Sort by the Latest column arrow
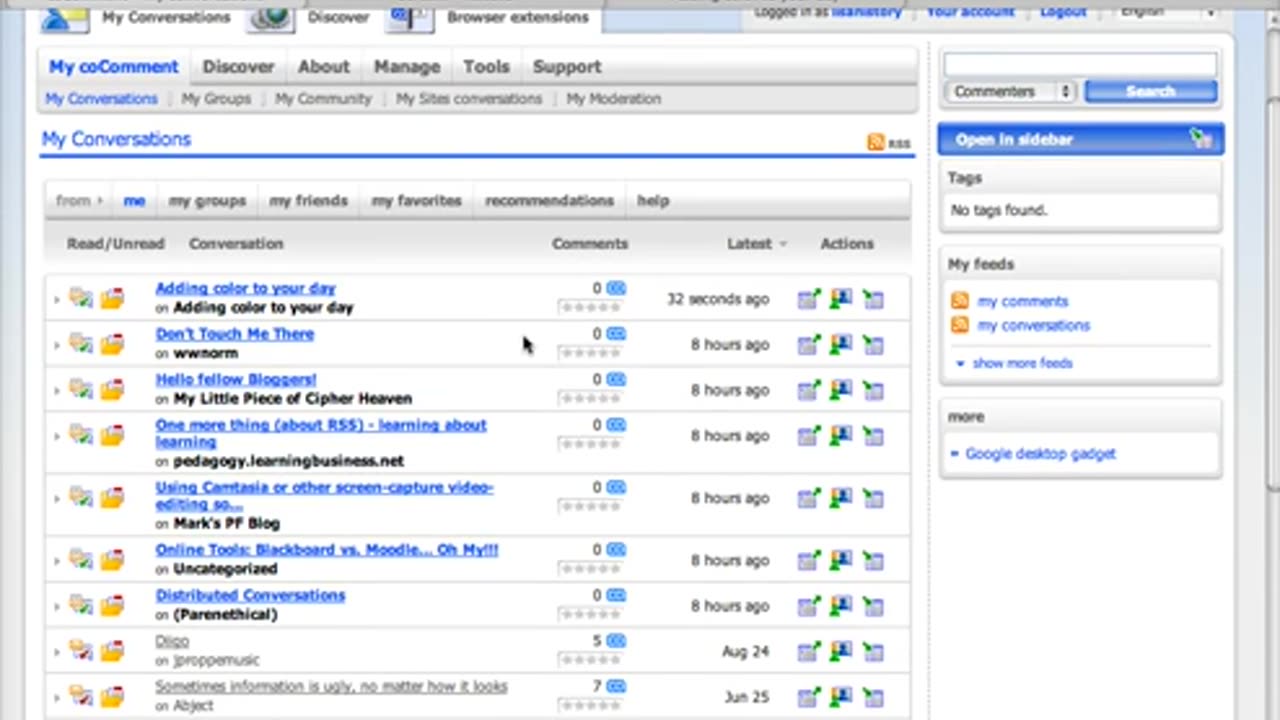The width and height of the screenshot is (1280, 720). click(x=782, y=243)
